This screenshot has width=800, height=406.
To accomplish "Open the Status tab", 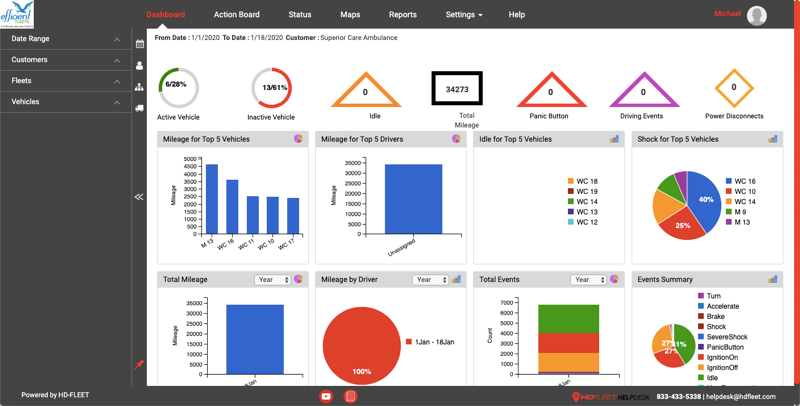I will [299, 14].
